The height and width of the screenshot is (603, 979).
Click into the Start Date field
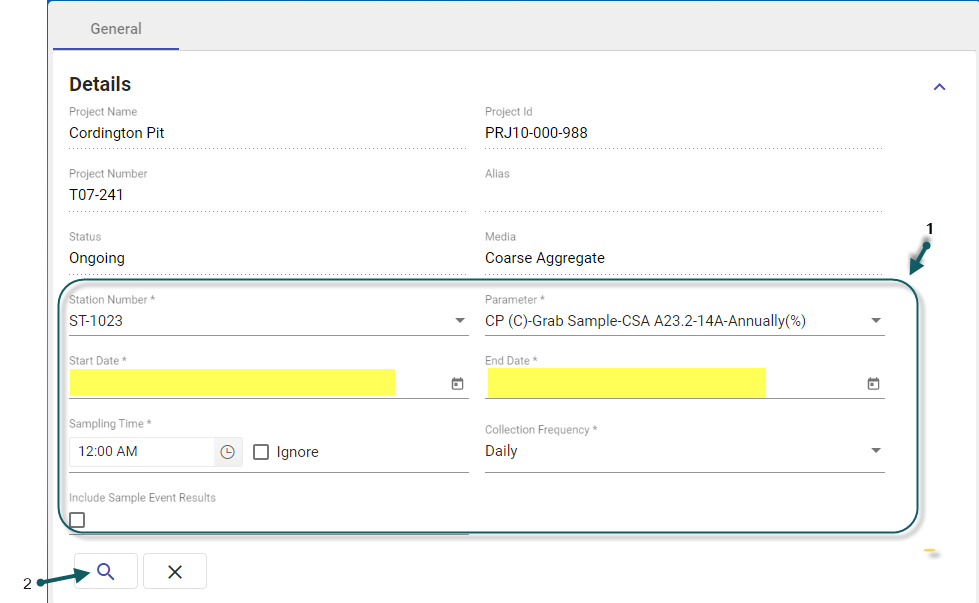click(x=232, y=383)
